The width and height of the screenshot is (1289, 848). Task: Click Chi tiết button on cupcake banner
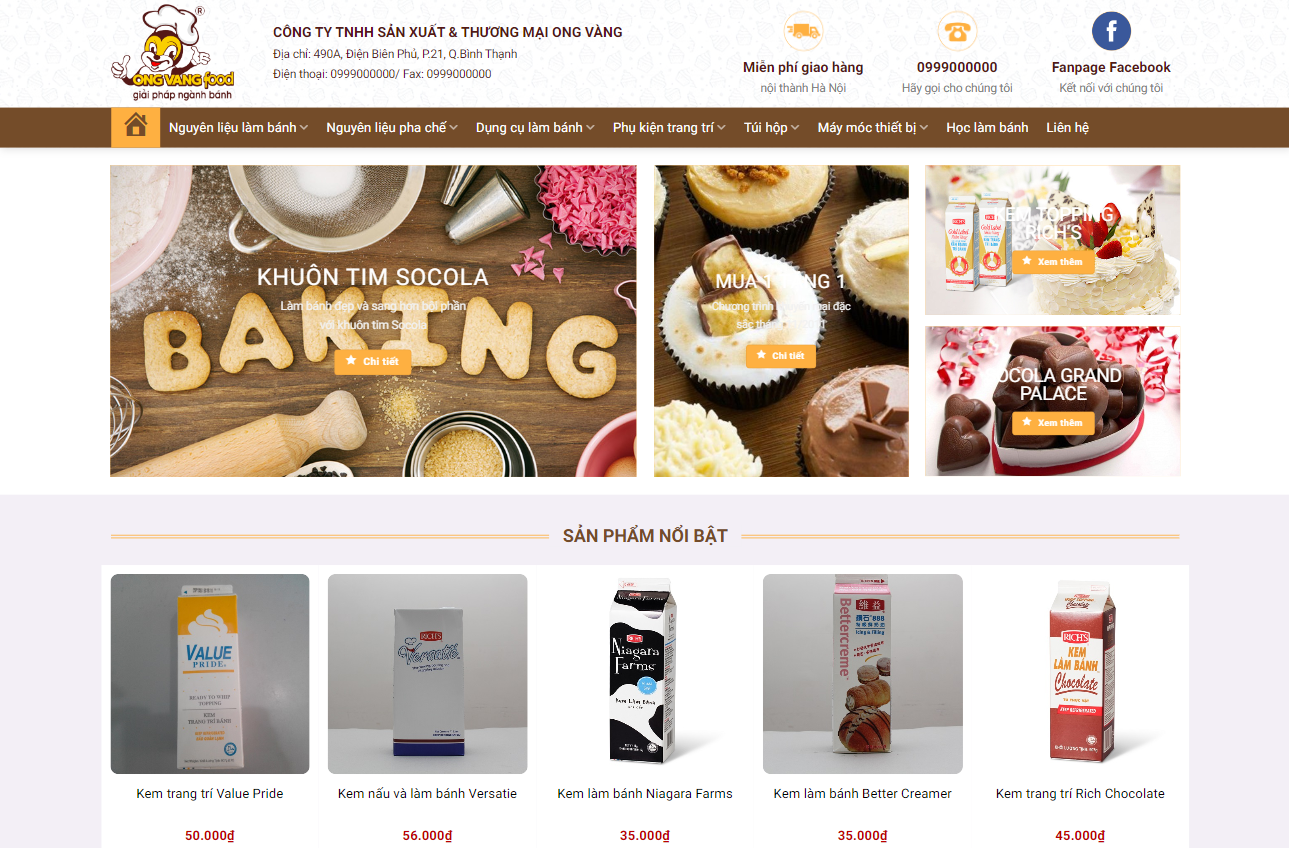pyautogui.click(x=781, y=356)
